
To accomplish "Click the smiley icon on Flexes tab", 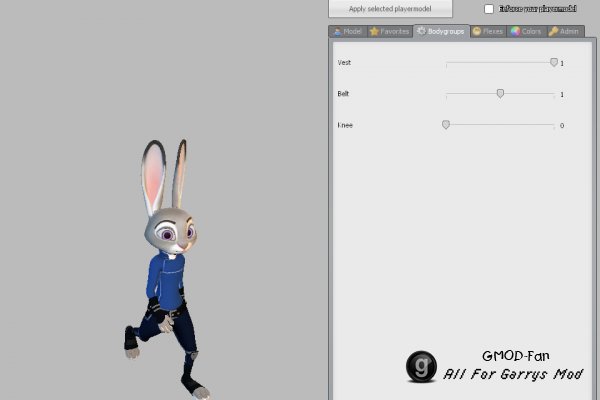I will 476,31.
